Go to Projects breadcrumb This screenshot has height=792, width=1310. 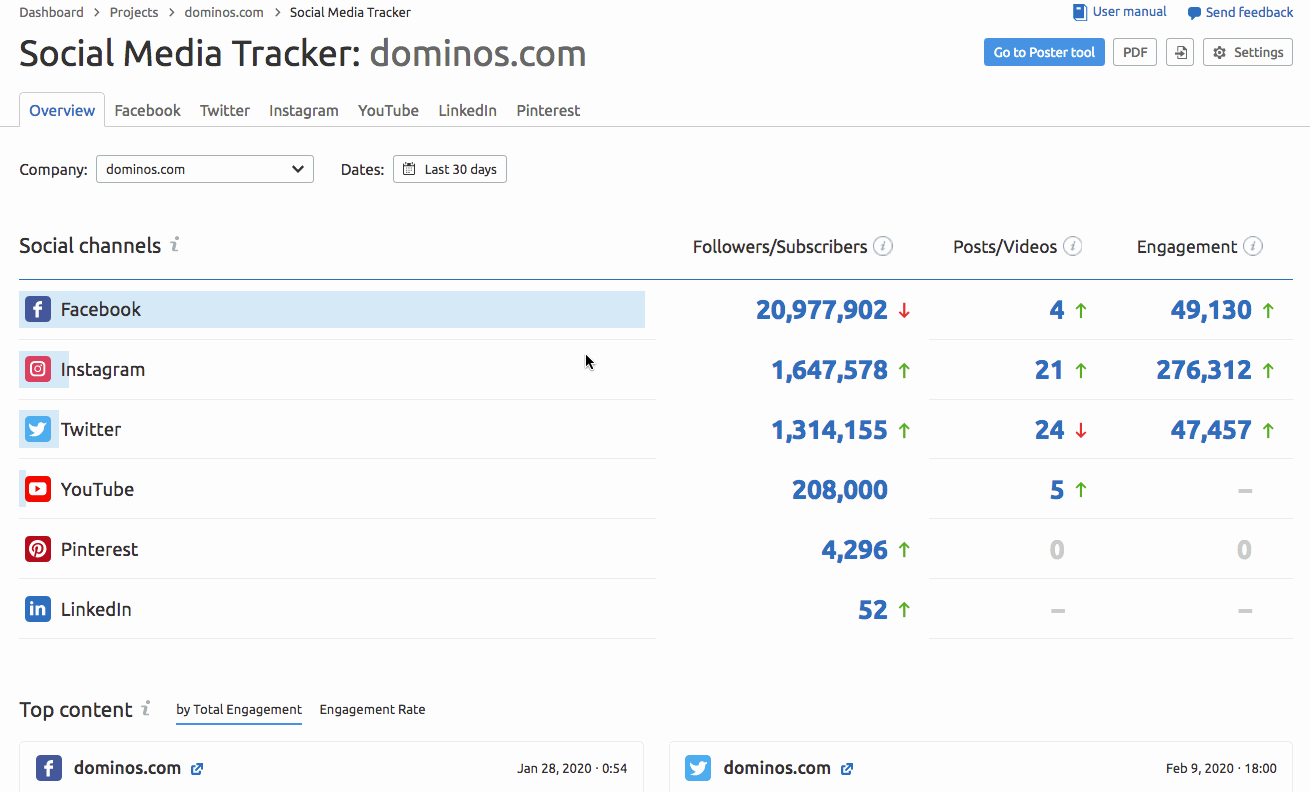pos(134,12)
